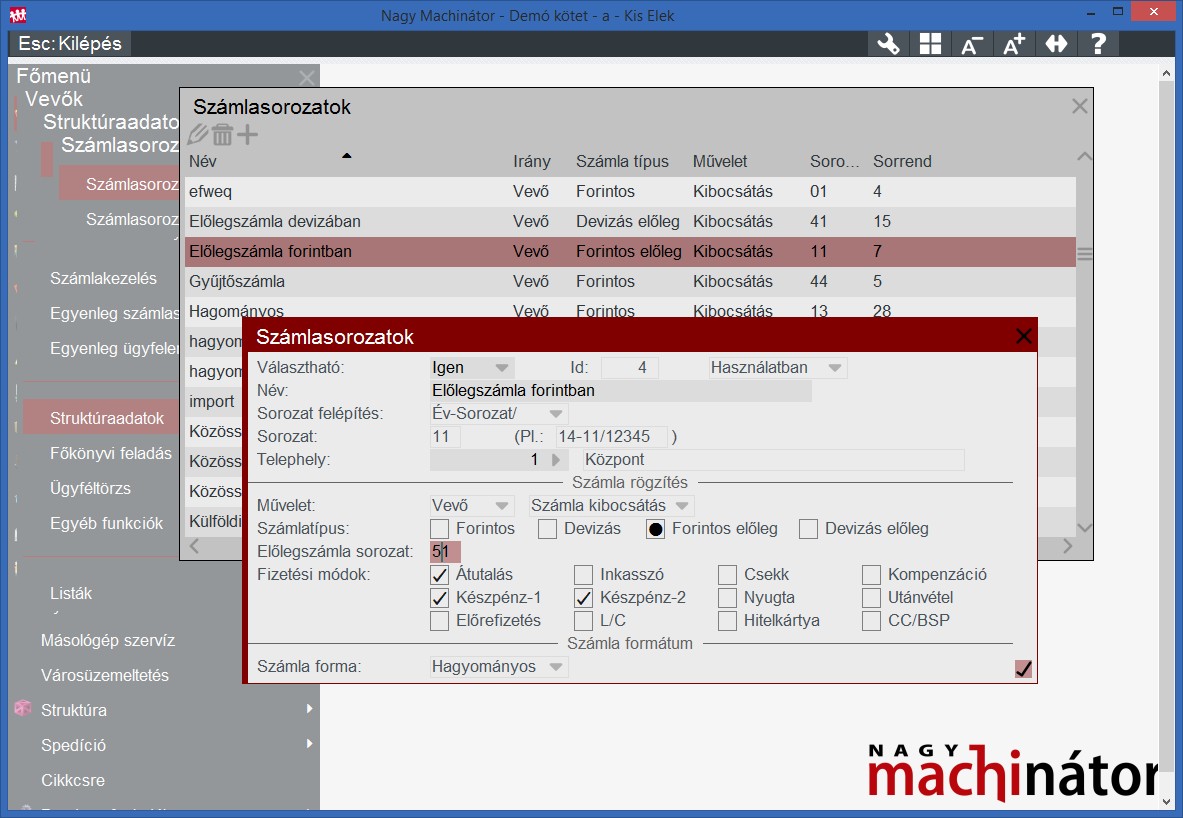
Task: Uncheck the Átutalás payment method
Action: (x=439, y=575)
